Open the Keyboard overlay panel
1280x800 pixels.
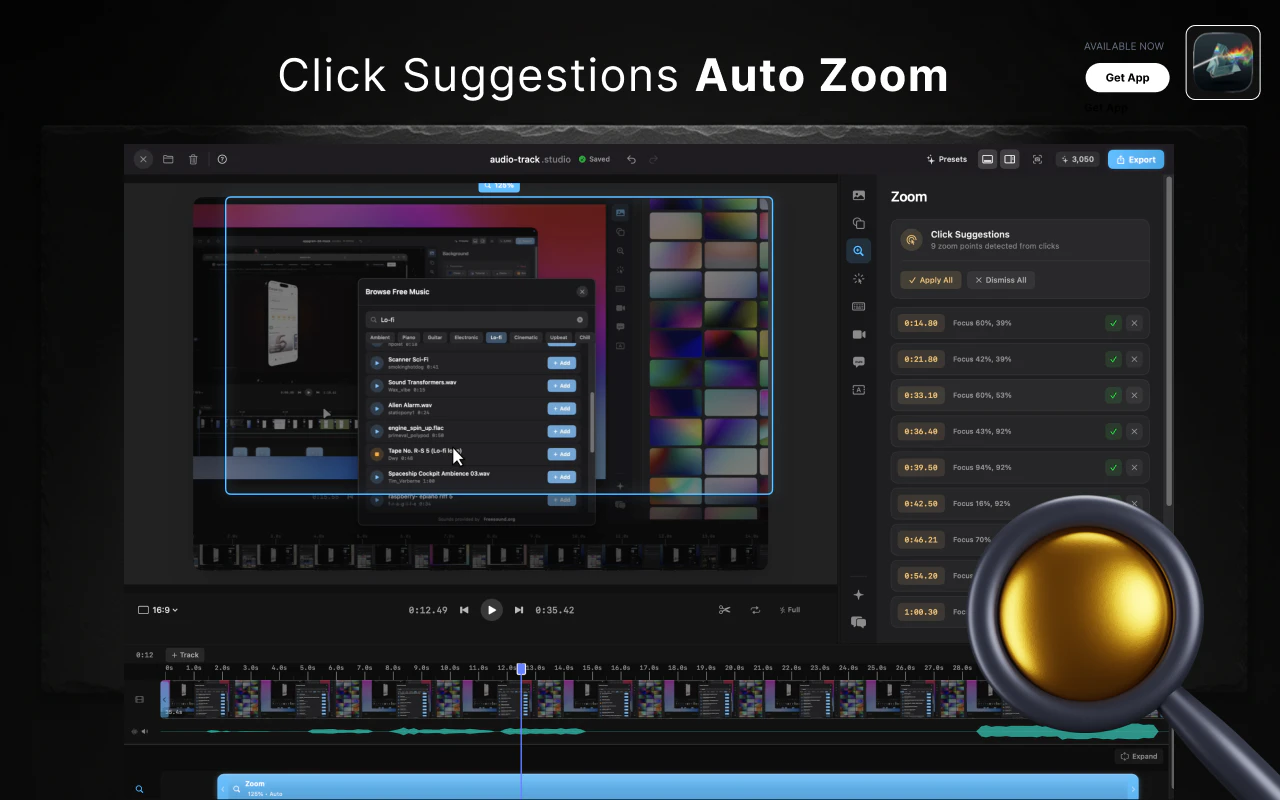tap(858, 306)
